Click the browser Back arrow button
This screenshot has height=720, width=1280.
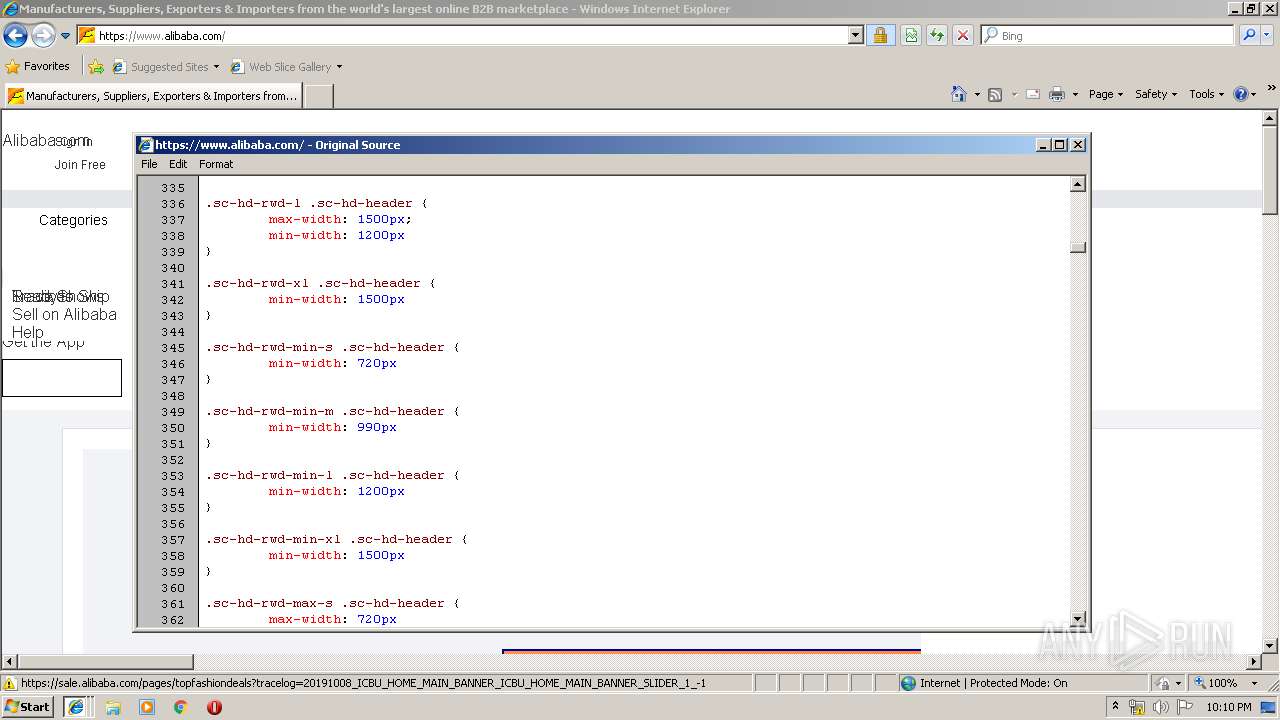click(15, 36)
